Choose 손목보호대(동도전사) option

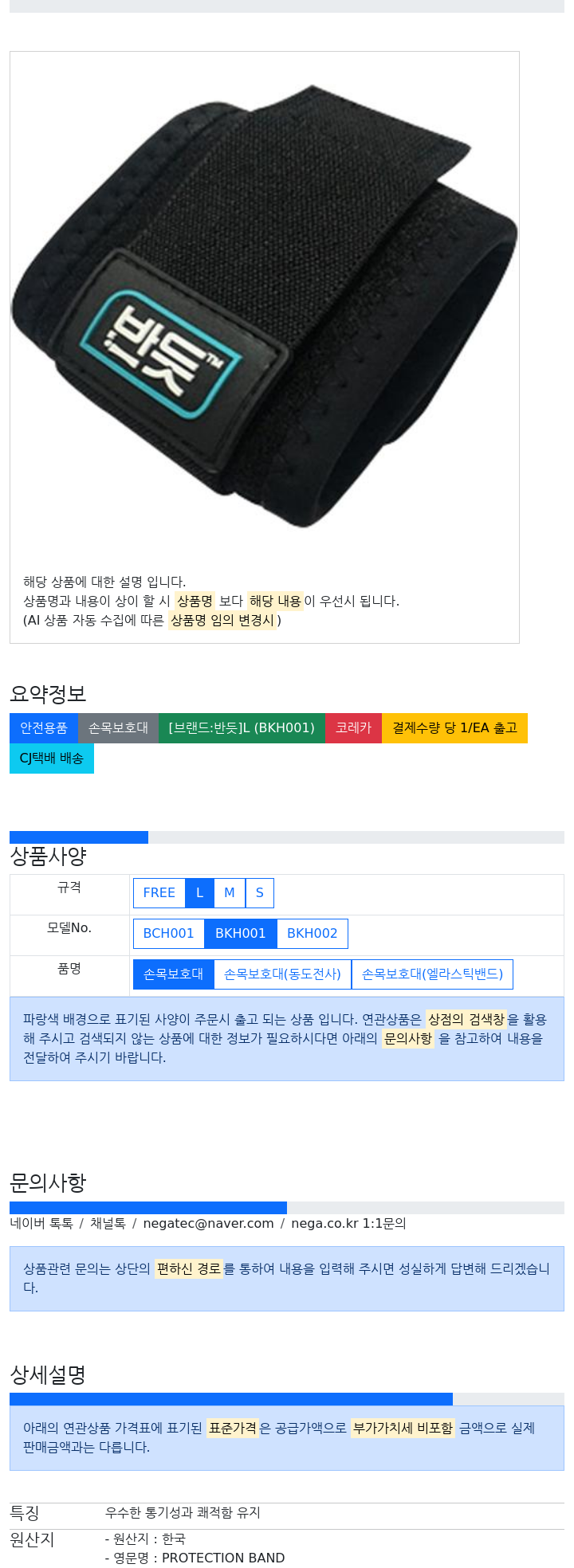coord(283,974)
